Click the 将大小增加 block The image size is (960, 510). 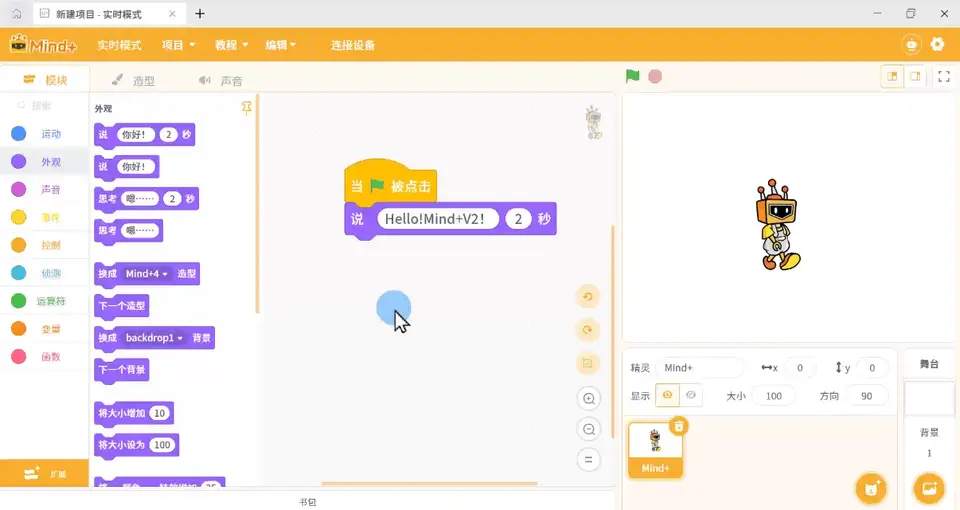point(134,413)
